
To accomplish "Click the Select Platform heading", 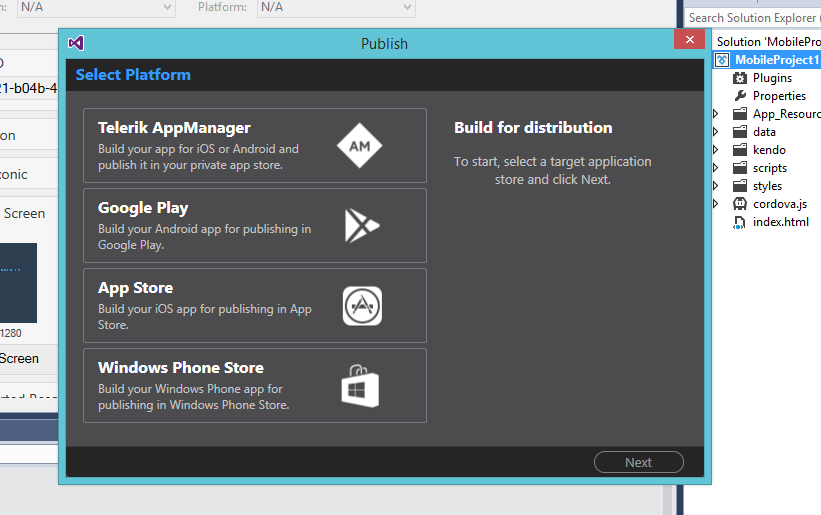I will tap(133, 75).
